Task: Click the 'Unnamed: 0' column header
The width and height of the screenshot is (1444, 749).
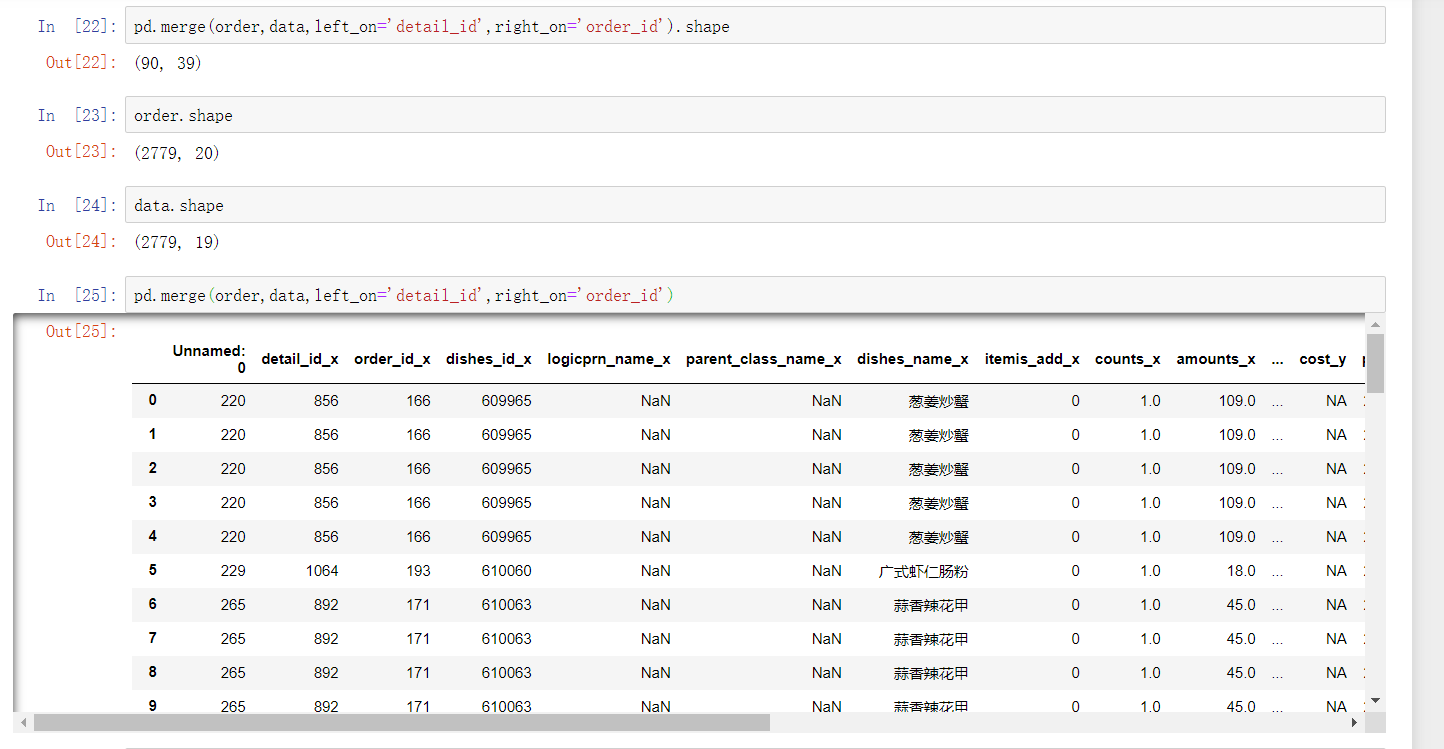Action: [209, 359]
